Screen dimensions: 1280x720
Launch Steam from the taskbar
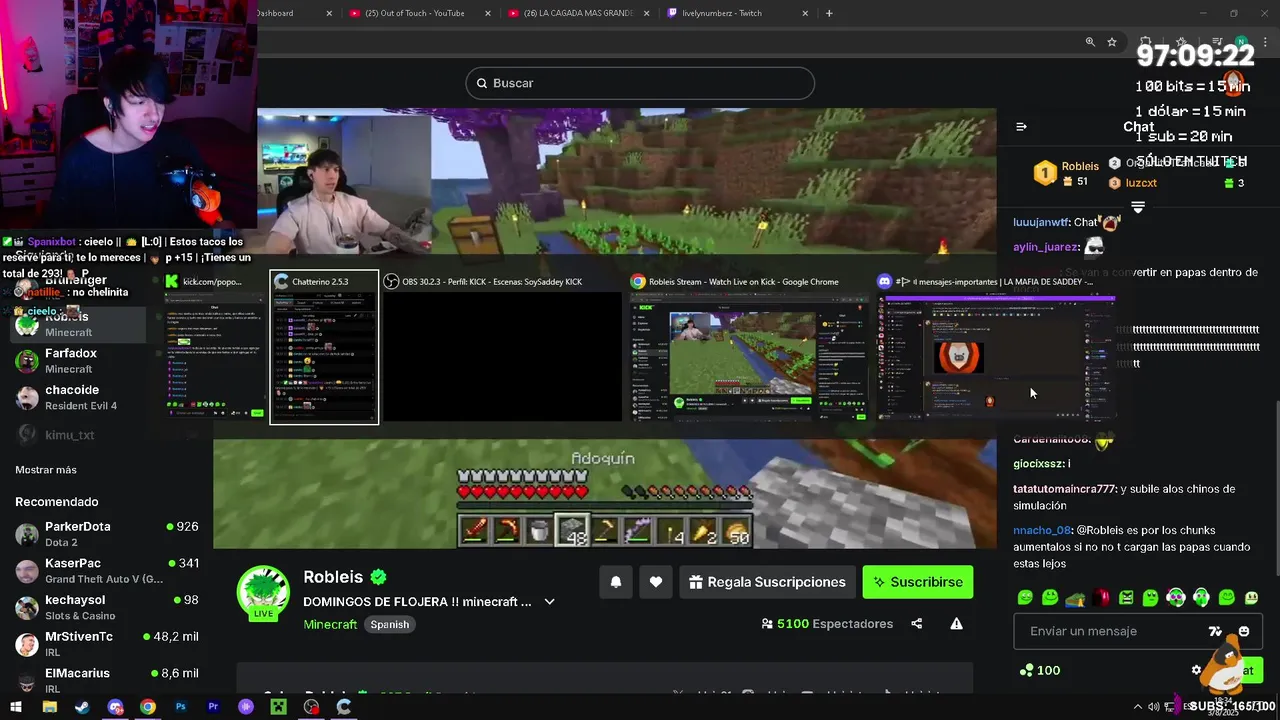[82, 707]
